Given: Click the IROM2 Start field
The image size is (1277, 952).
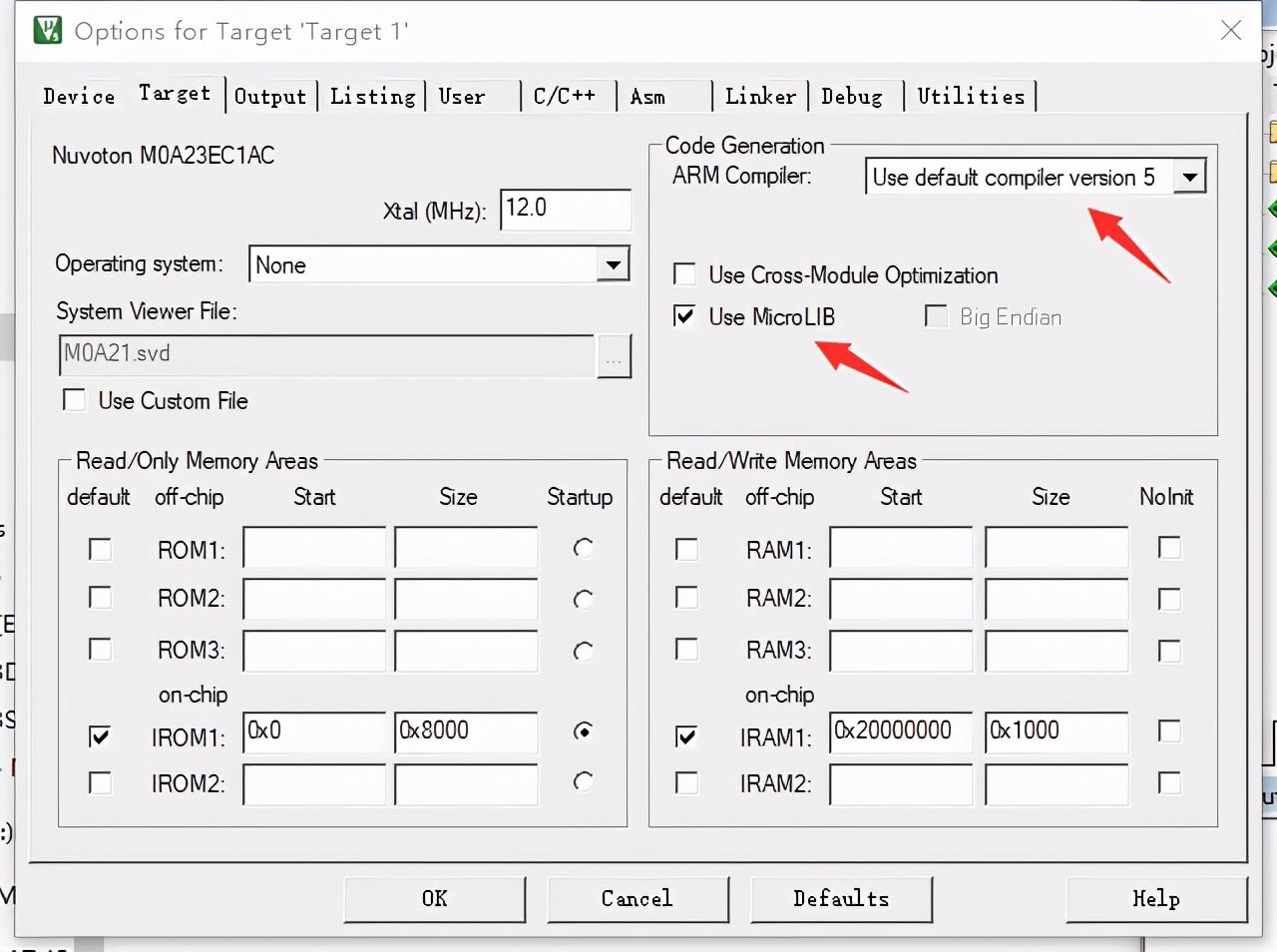Looking at the screenshot, I should click(314, 784).
